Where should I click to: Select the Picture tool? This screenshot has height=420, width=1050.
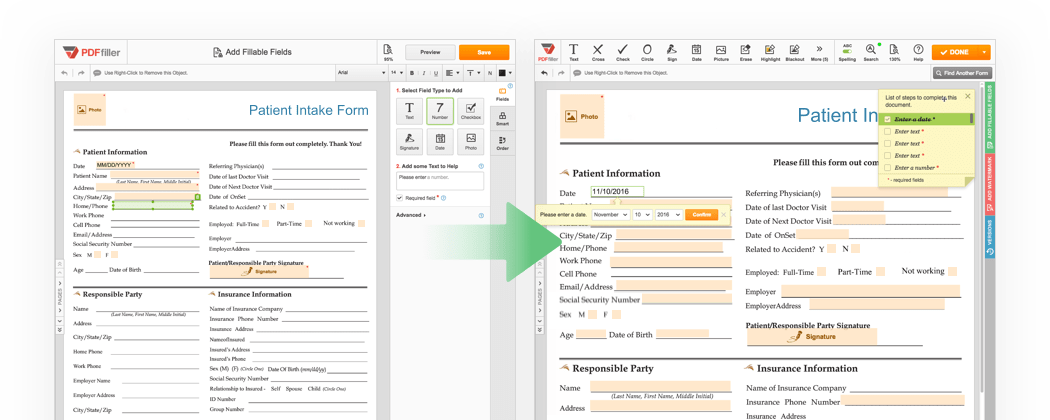(x=721, y=52)
